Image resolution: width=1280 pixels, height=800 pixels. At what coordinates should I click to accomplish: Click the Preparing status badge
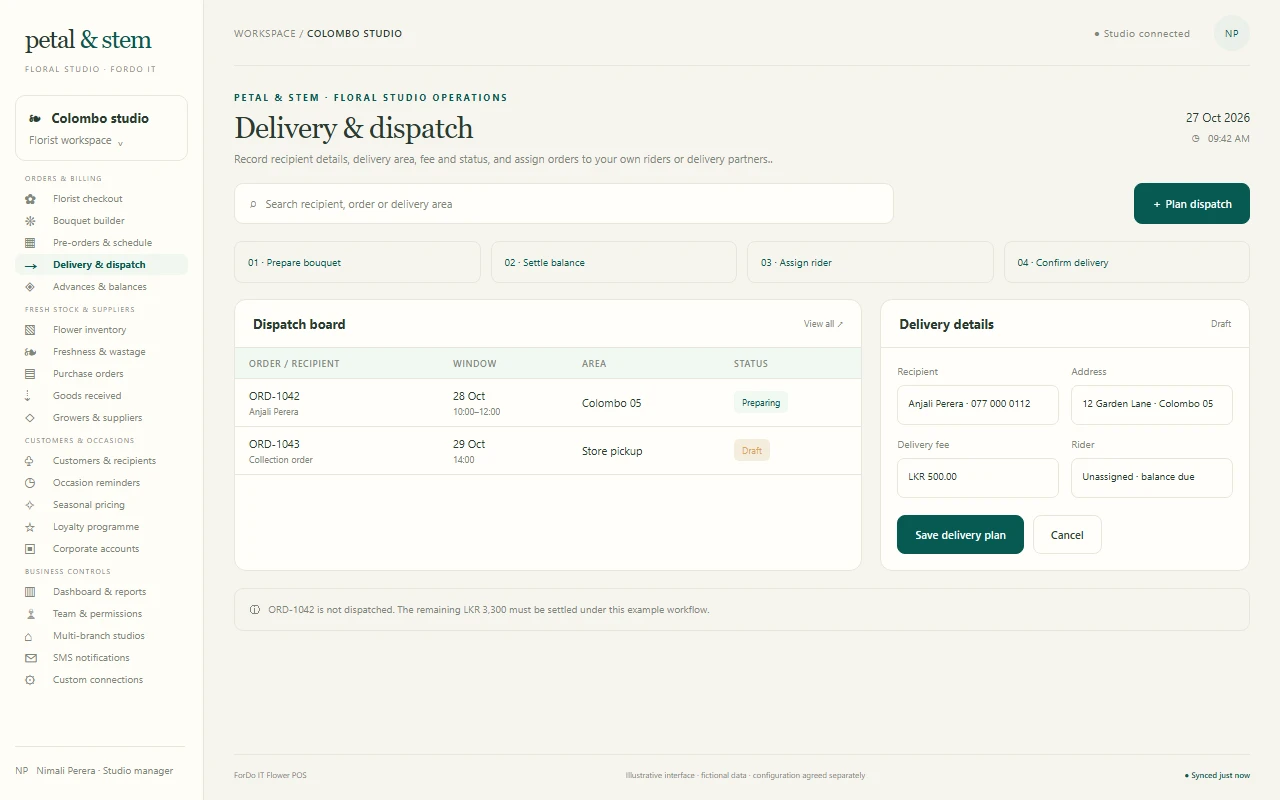[761, 403]
